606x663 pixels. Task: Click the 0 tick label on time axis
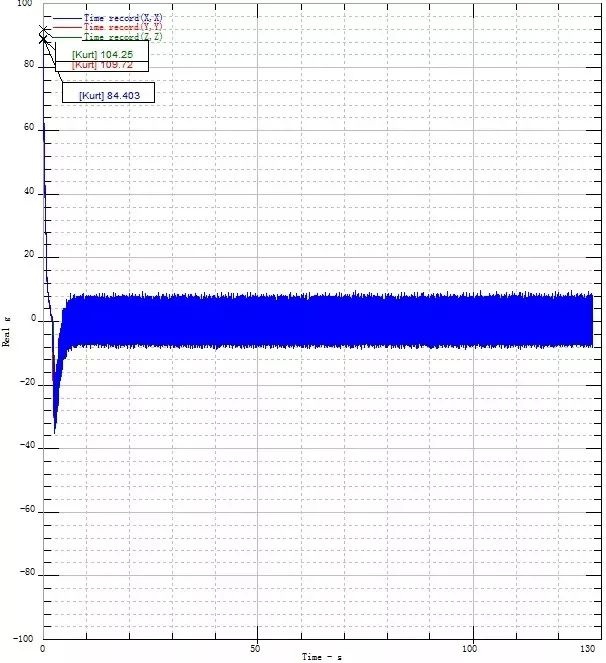(43, 649)
